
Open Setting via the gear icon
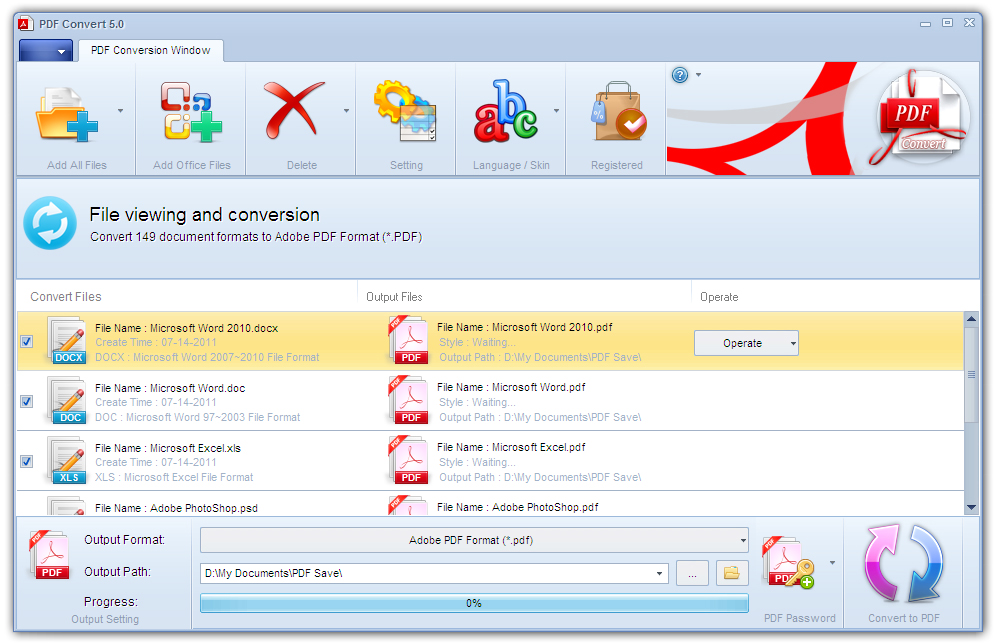(x=405, y=111)
